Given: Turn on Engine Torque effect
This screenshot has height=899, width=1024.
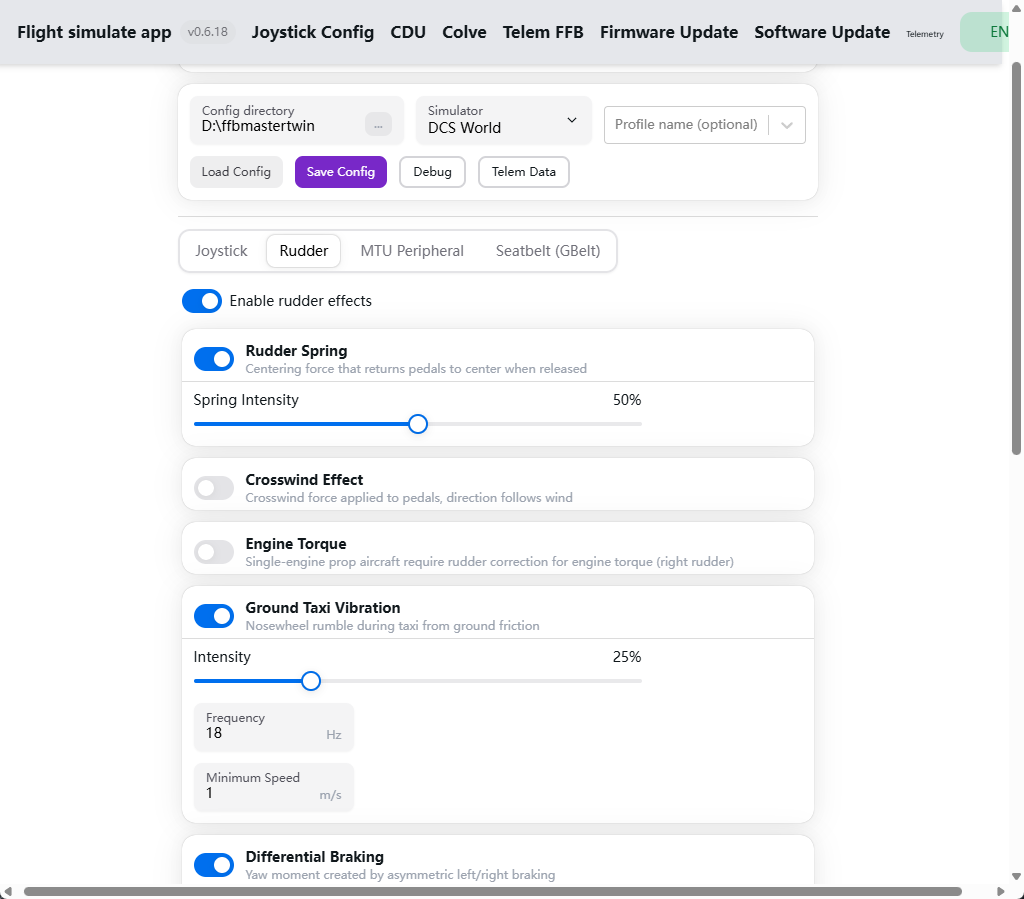Looking at the screenshot, I should point(214,552).
